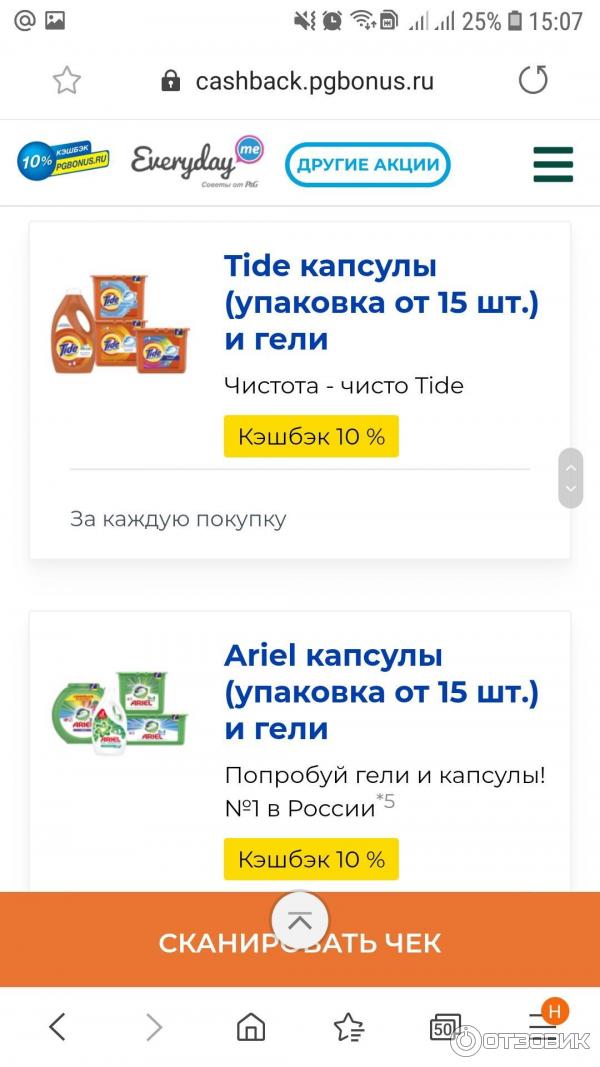
Task: Tap the Everyday me logo
Action: (x=196, y=161)
